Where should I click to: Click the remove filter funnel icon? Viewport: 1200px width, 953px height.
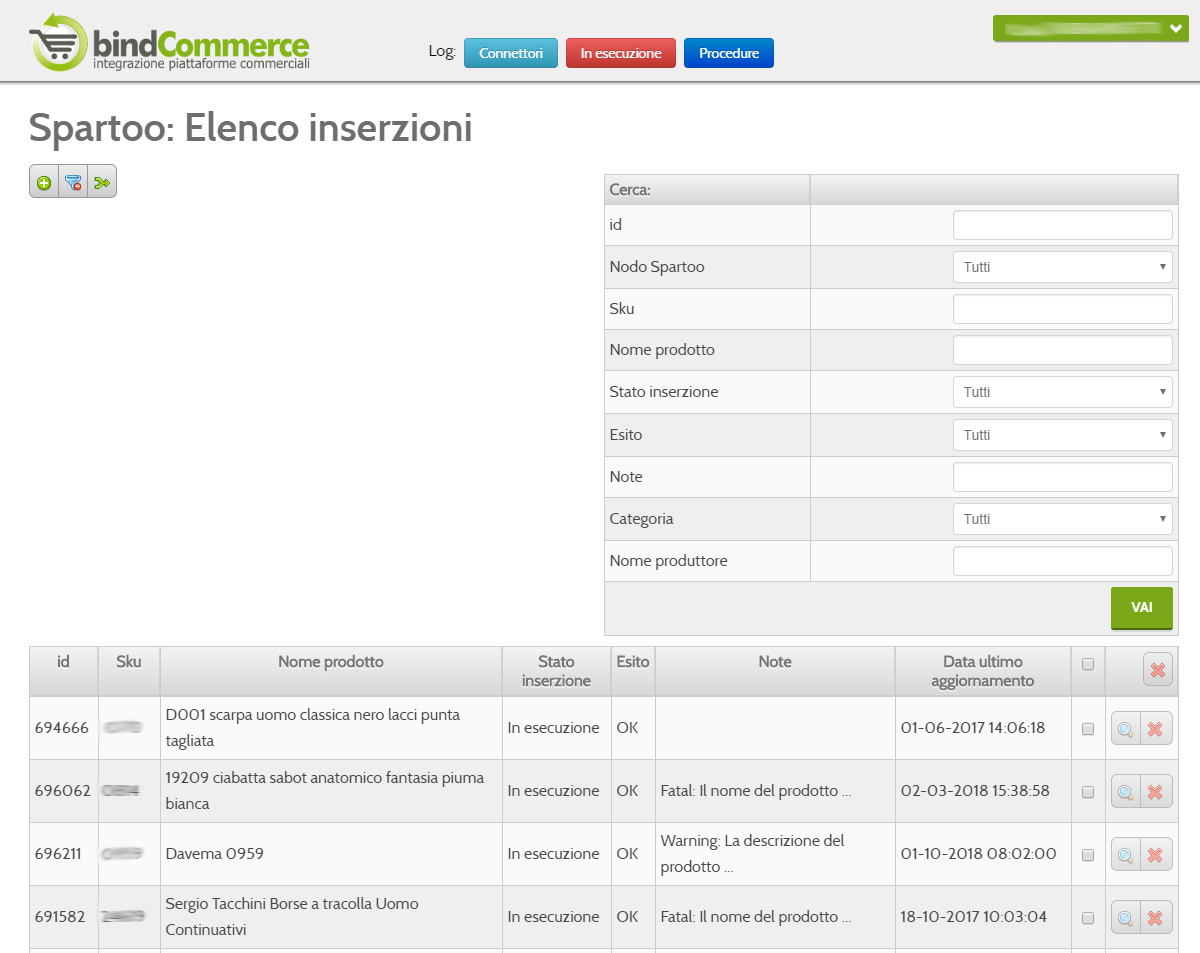73,182
